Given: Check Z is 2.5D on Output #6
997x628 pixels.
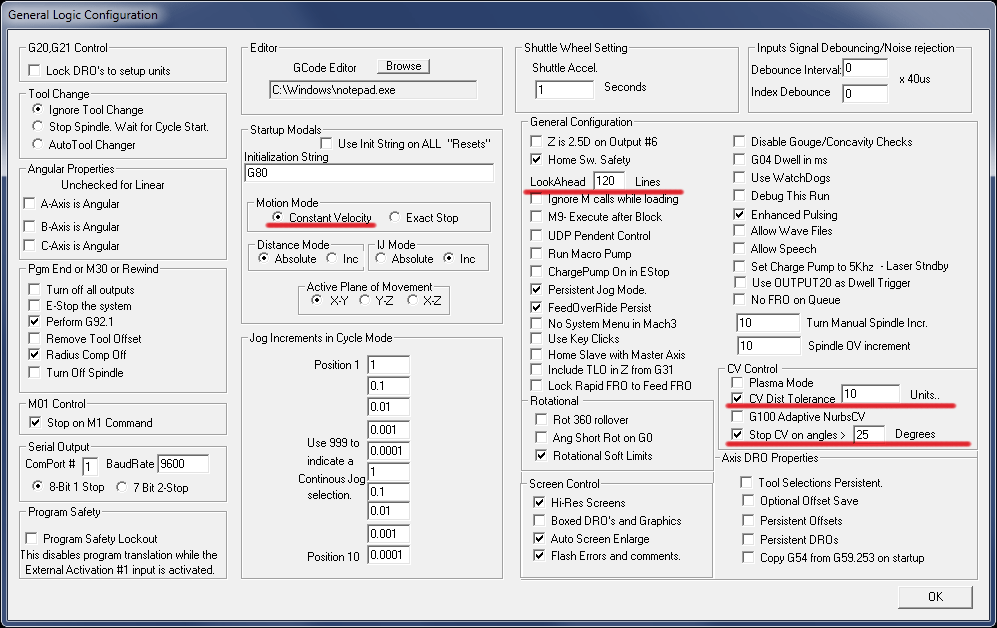Looking at the screenshot, I should click(536, 141).
